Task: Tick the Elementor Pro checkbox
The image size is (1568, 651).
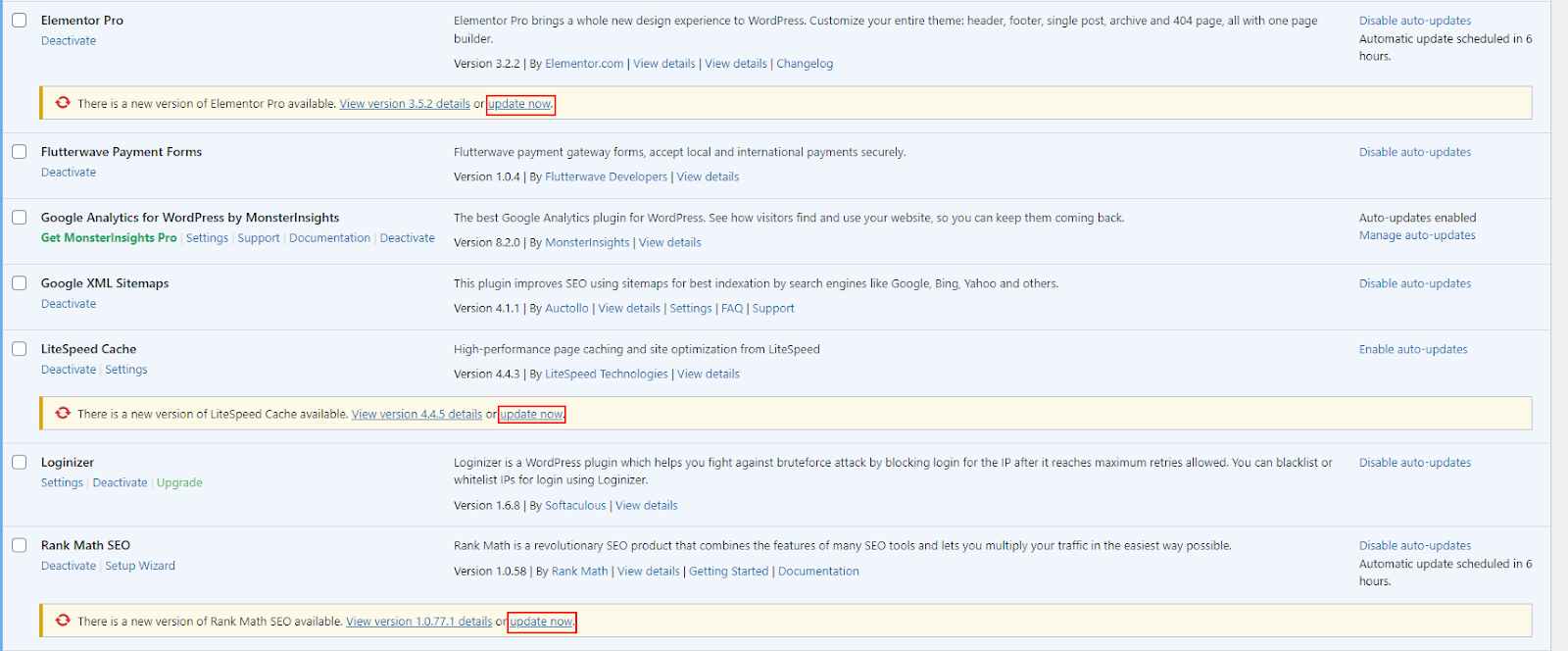Action: [x=19, y=20]
